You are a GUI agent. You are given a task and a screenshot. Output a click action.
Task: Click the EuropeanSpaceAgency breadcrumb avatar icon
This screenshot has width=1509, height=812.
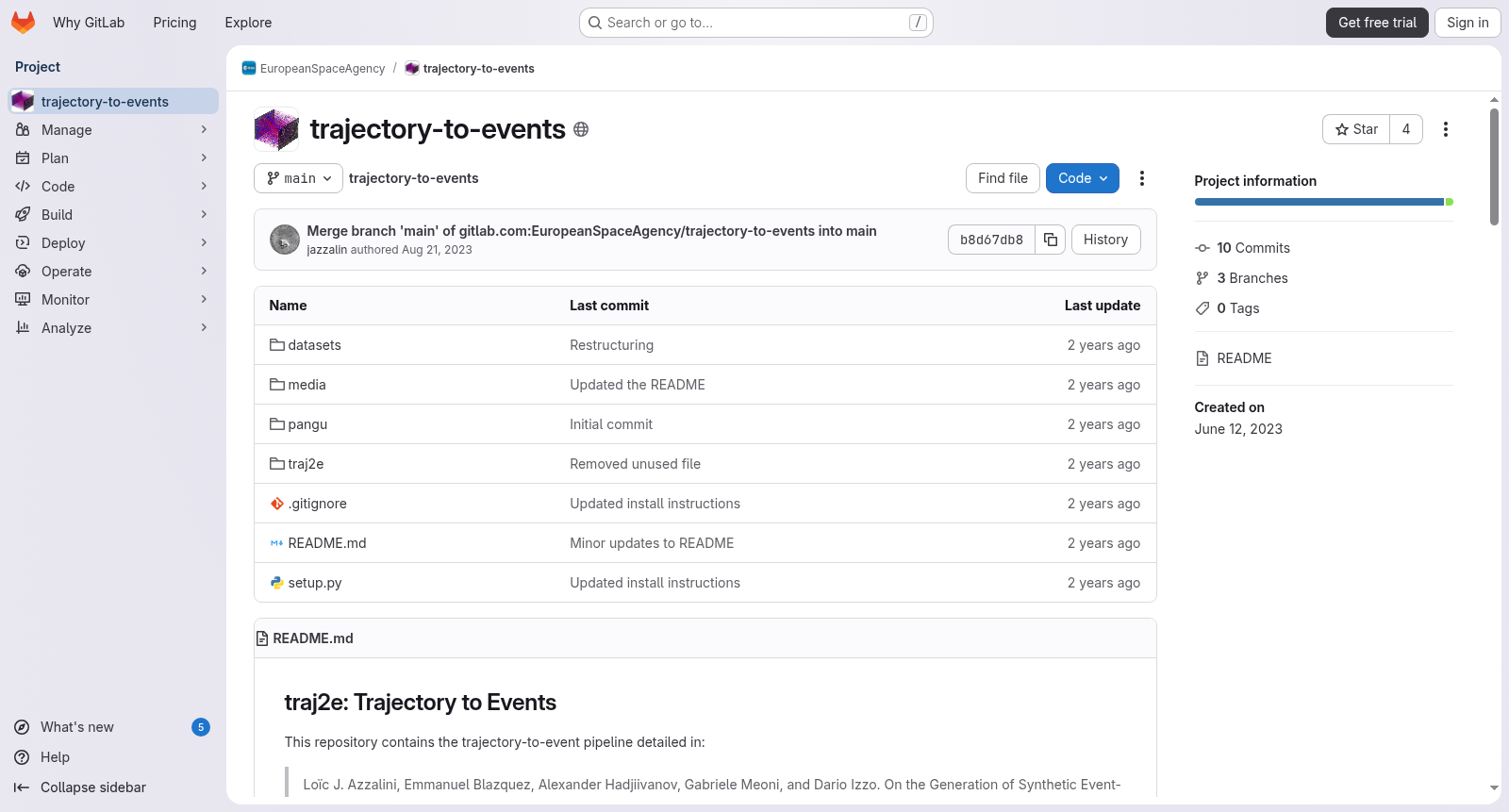(x=249, y=68)
